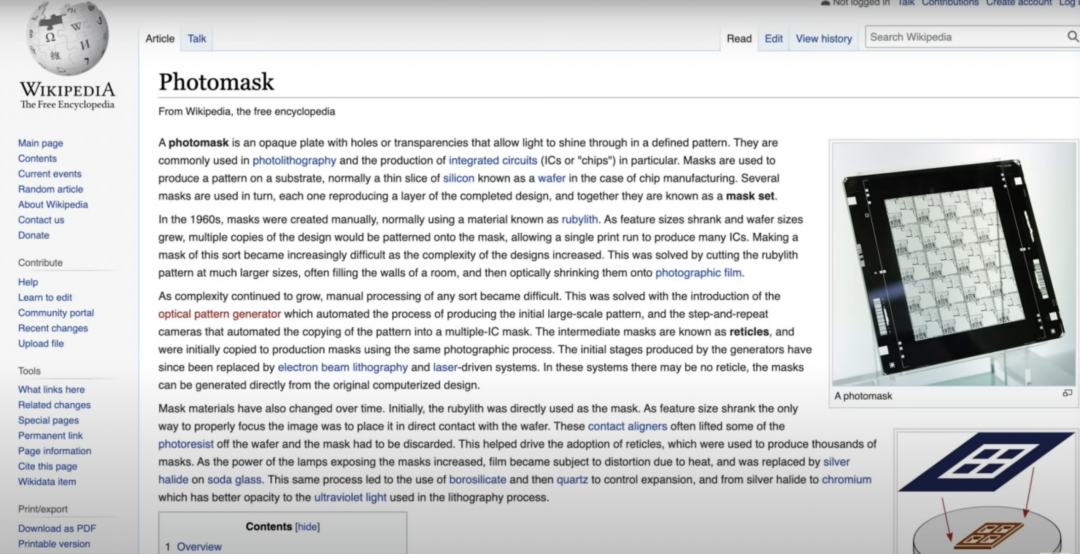Image resolution: width=1080 pixels, height=554 pixels.
Task: Open About Wikipedia link
Action: tap(53, 205)
